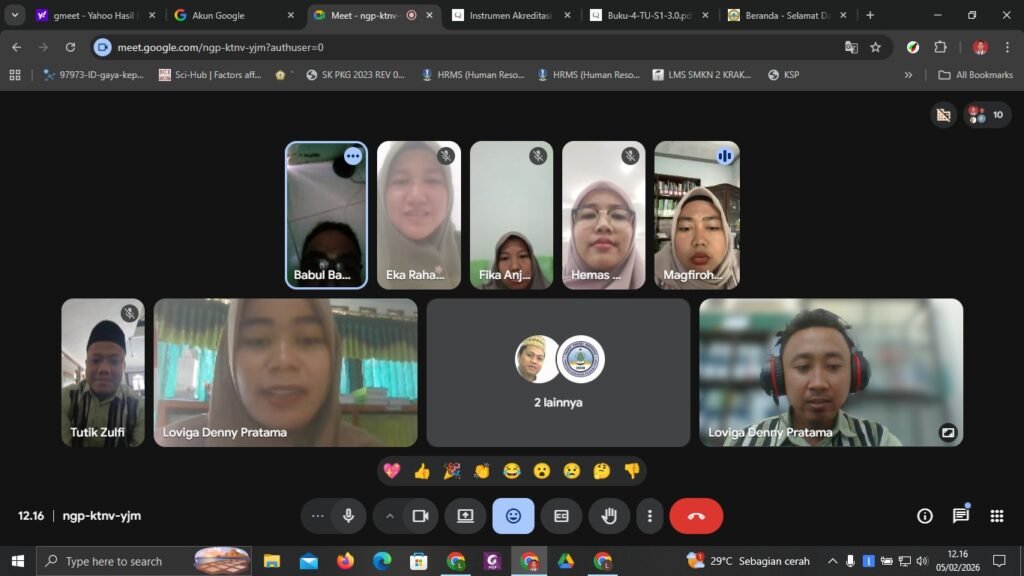This screenshot has height=576, width=1024.
Task: Send the thumbs up emoji reaction
Action: tap(422, 471)
